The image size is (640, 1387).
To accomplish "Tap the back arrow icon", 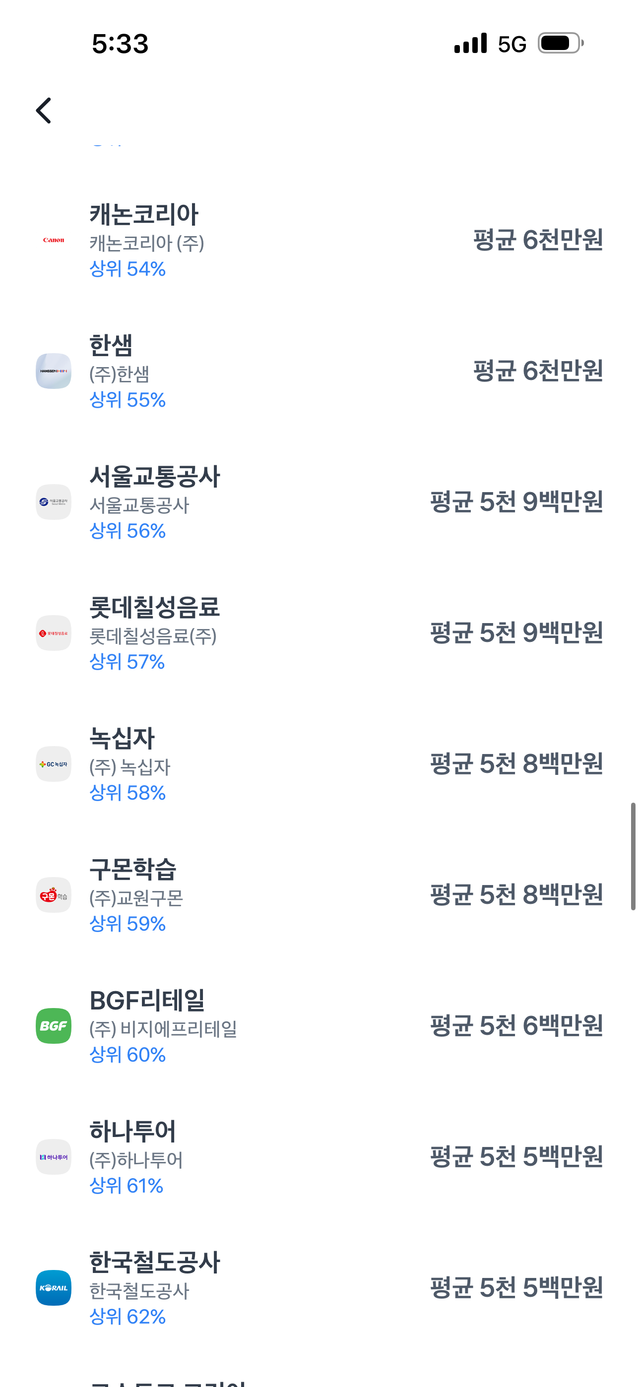I will click(x=43, y=110).
